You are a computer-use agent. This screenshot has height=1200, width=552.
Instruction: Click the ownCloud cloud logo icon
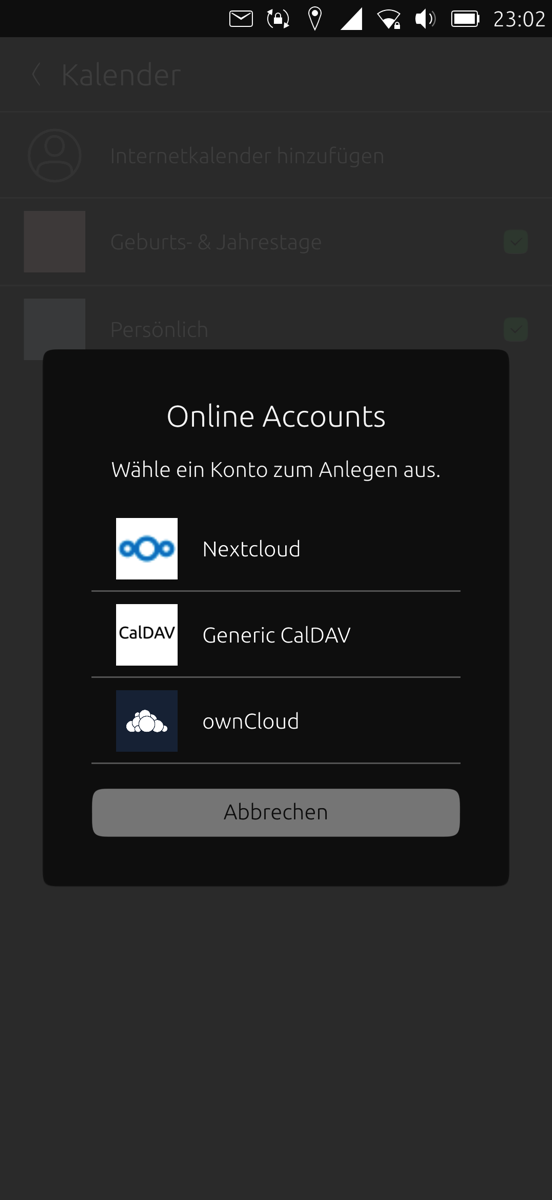point(147,720)
